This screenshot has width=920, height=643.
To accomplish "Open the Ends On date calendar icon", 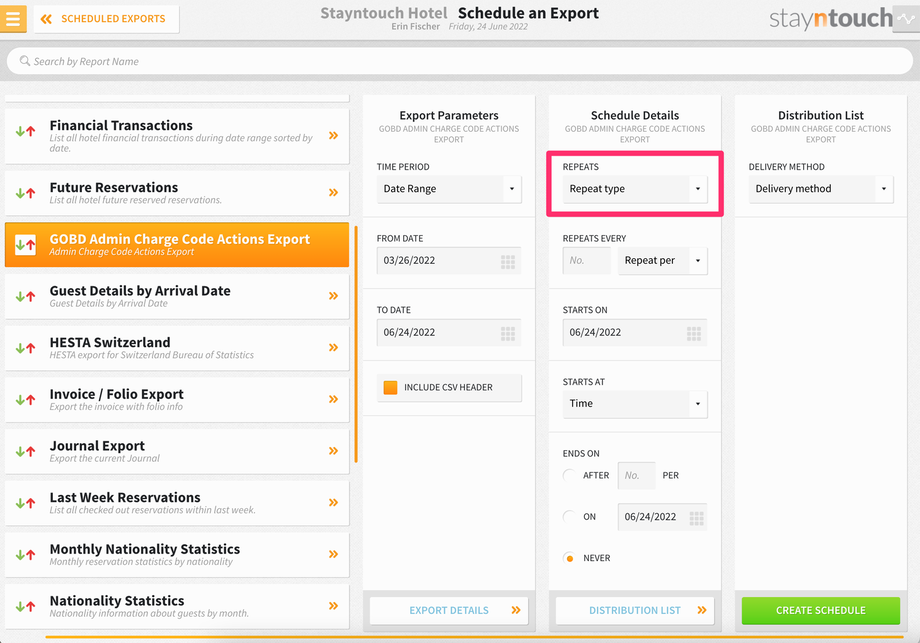I will (x=696, y=518).
